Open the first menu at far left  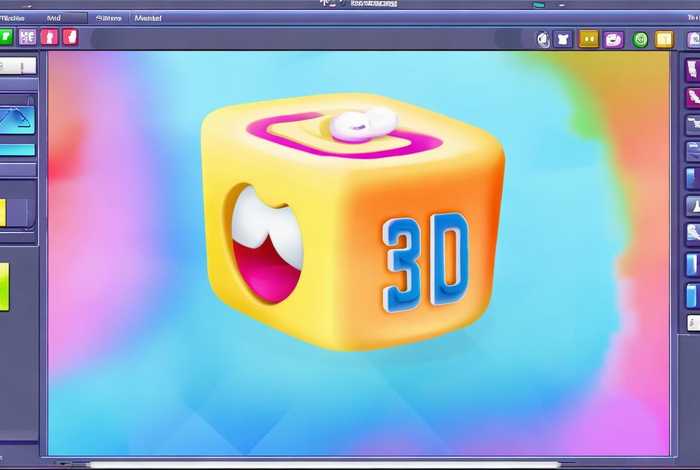[12, 18]
